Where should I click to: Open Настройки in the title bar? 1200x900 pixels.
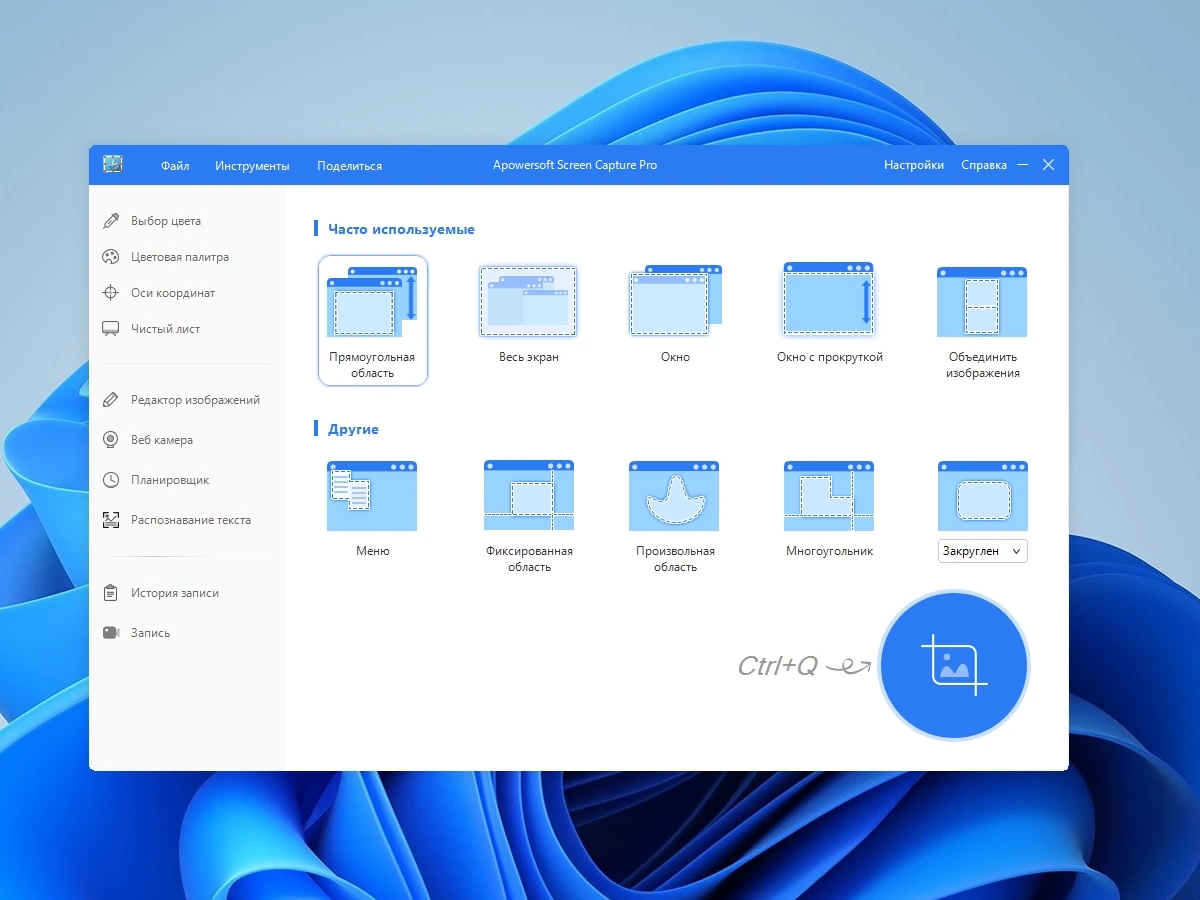pos(914,165)
